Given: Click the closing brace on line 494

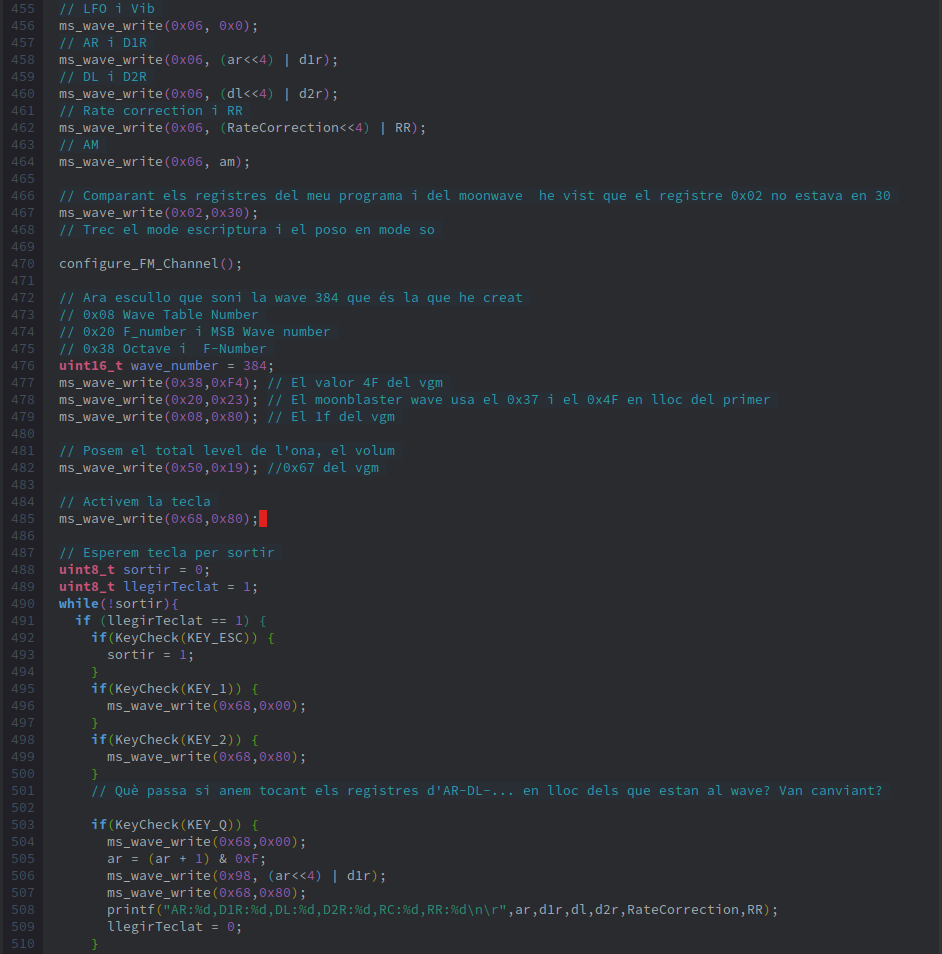Looking at the screenshot, I should click(94, 673).
